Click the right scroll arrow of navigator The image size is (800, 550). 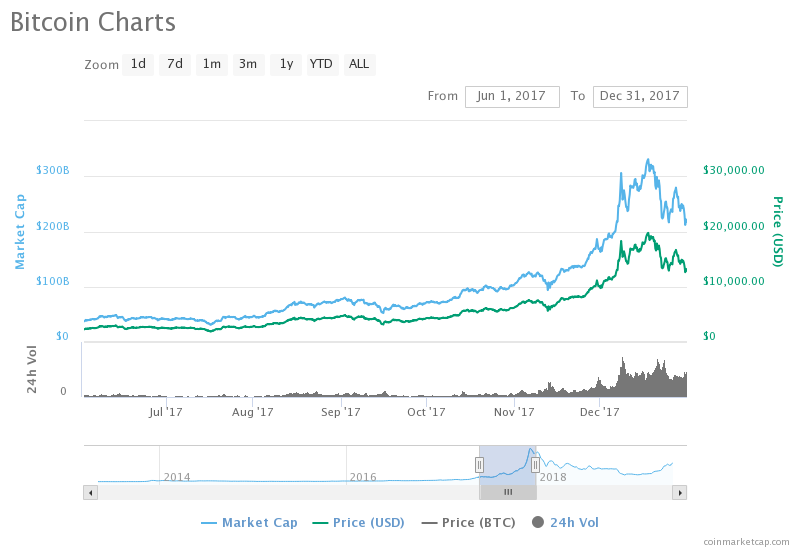point(680,492)
